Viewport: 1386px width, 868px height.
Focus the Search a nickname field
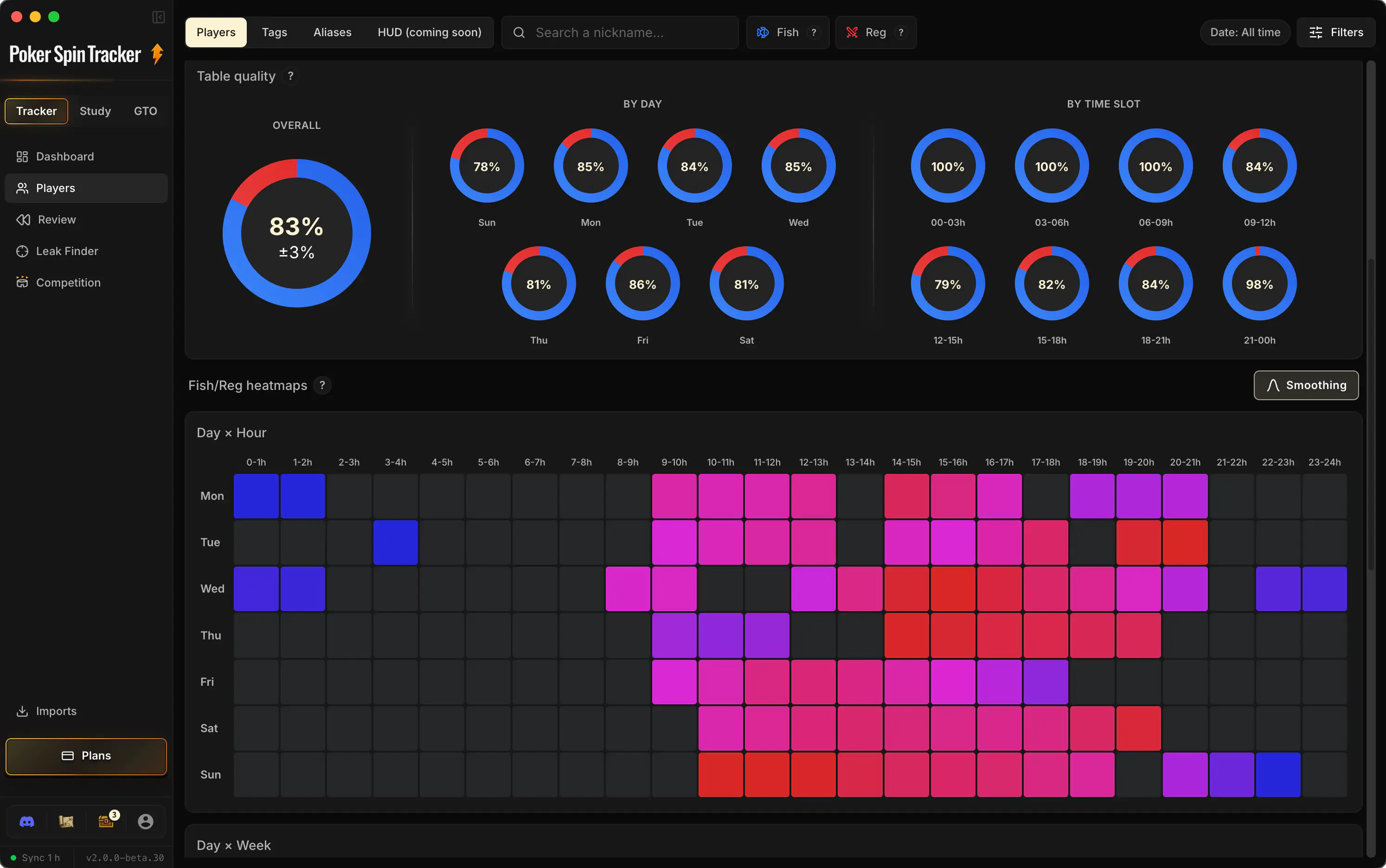click(620, 32)
